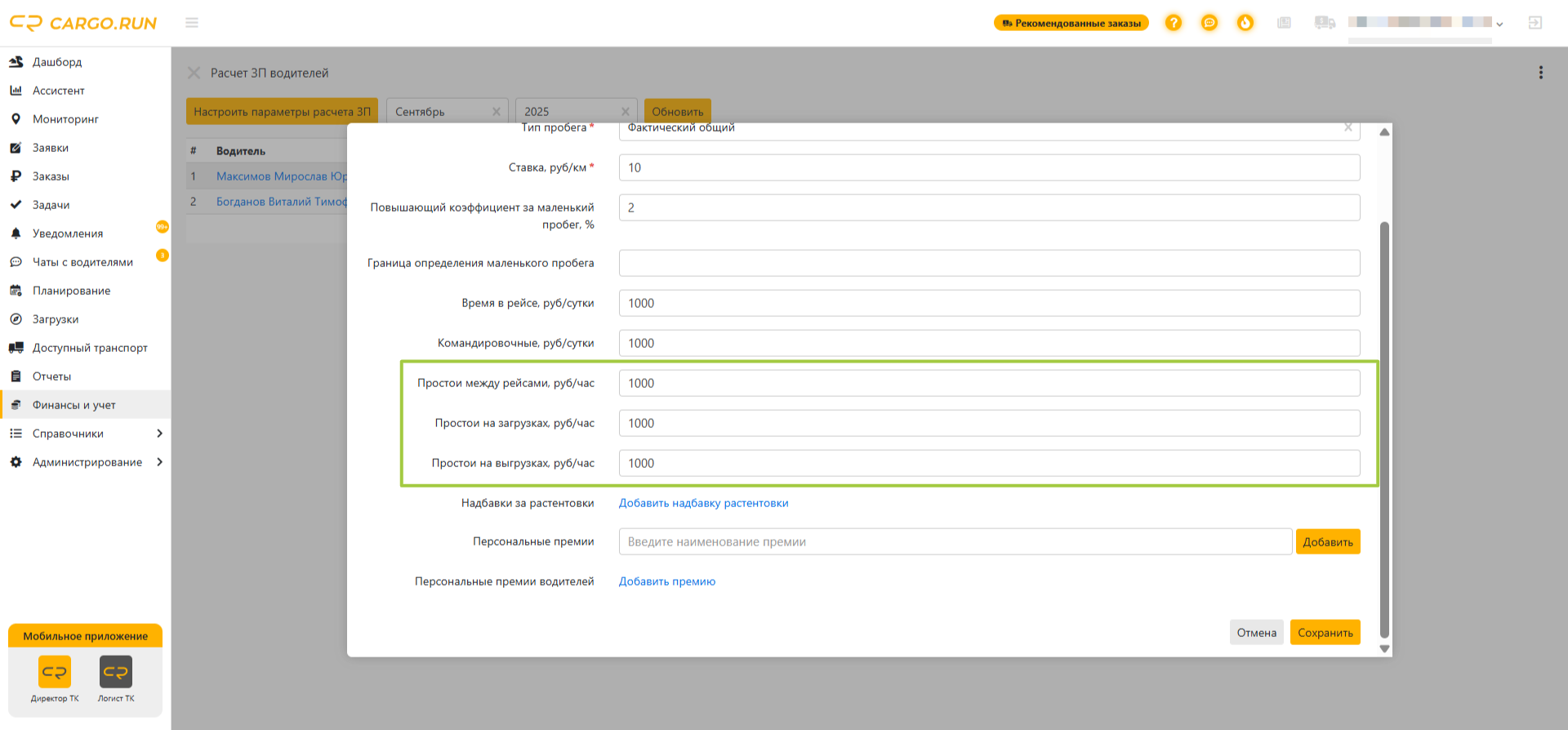Open user account dropdown in header
Image resolution: width=1568 pixels, height=730 pixels.
(x=1425, y=23)
